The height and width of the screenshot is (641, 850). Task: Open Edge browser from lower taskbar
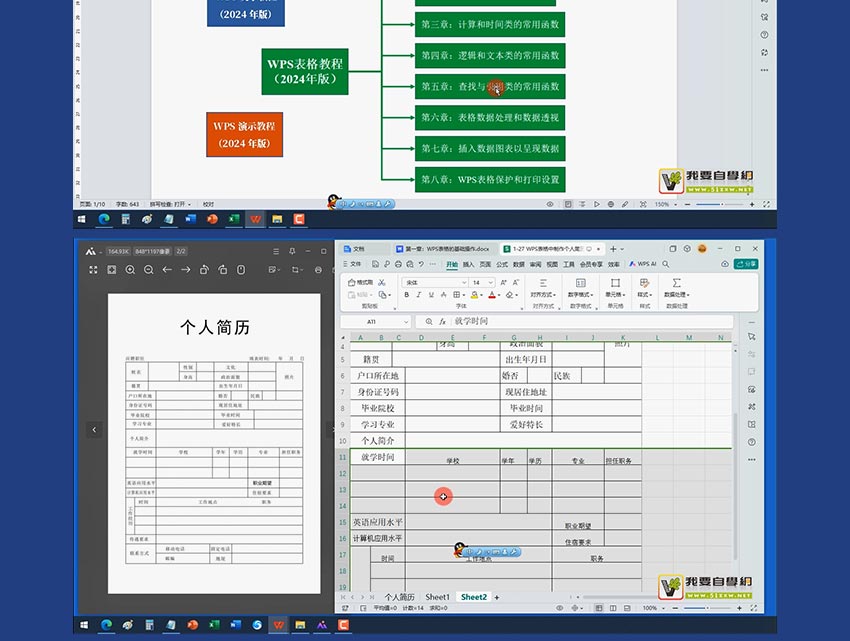coord(106,625)
